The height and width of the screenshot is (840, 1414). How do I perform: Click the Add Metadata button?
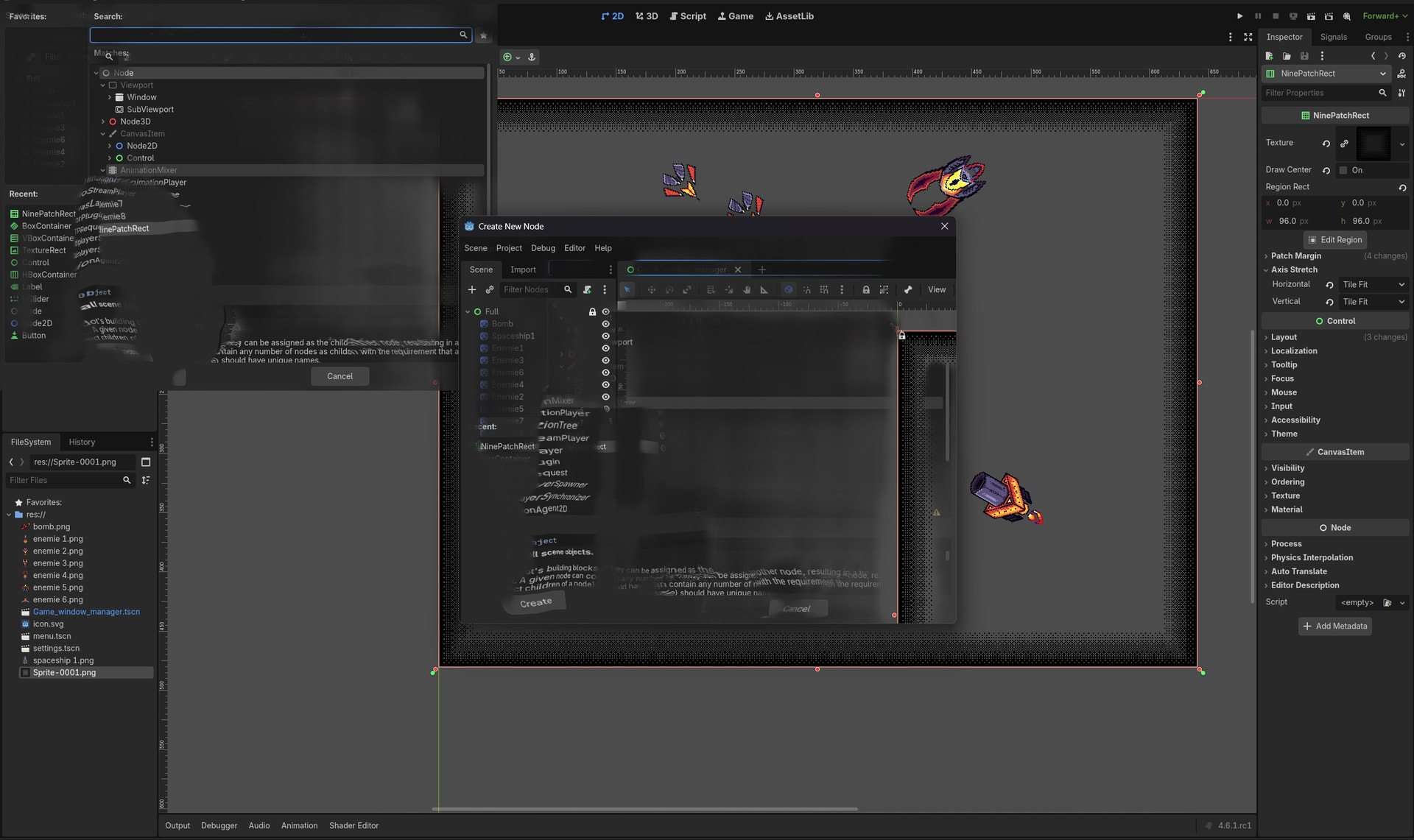[x=1334, y=627]
